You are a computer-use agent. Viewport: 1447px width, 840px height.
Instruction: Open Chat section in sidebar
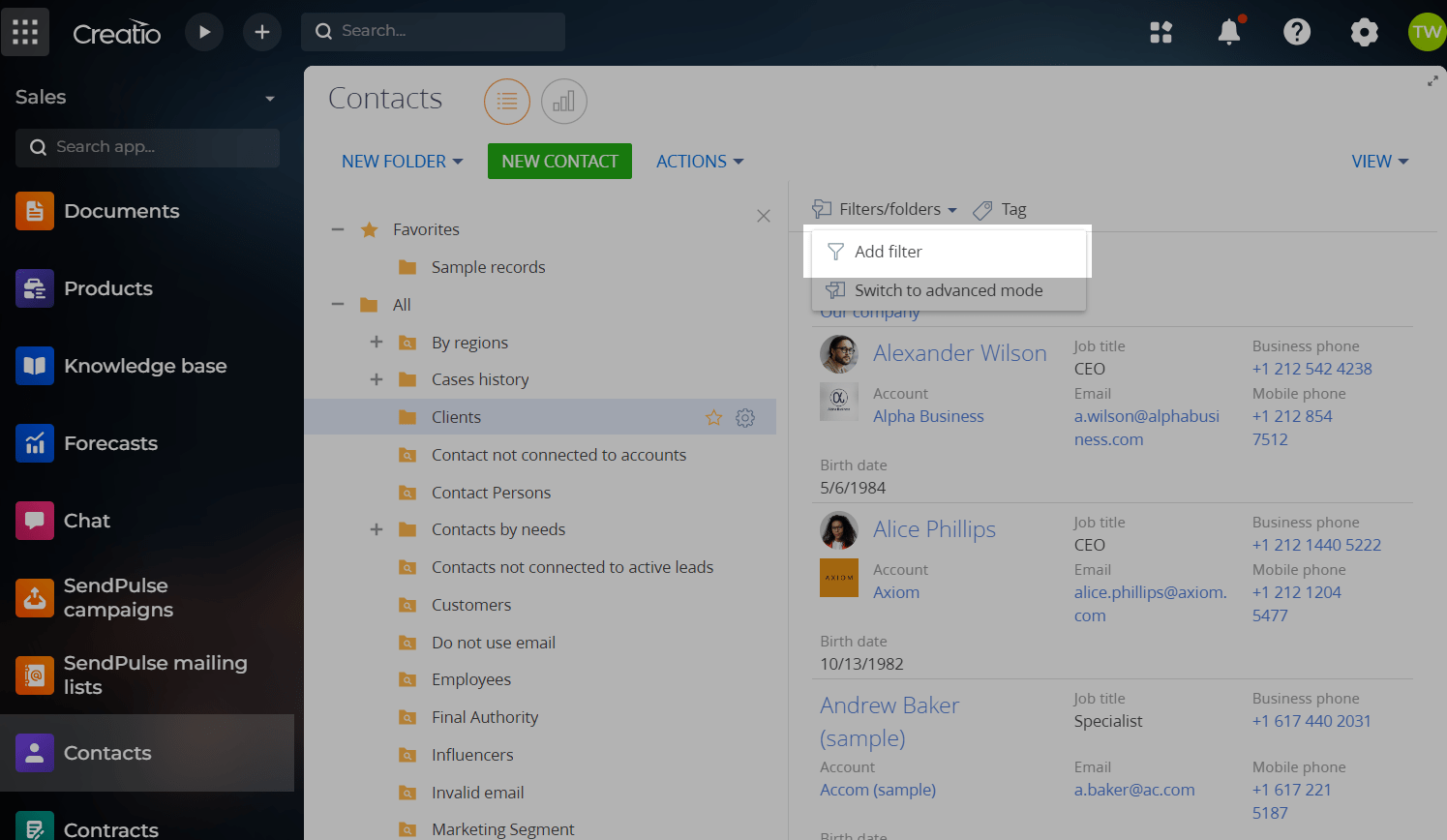[x=147, y=521]
